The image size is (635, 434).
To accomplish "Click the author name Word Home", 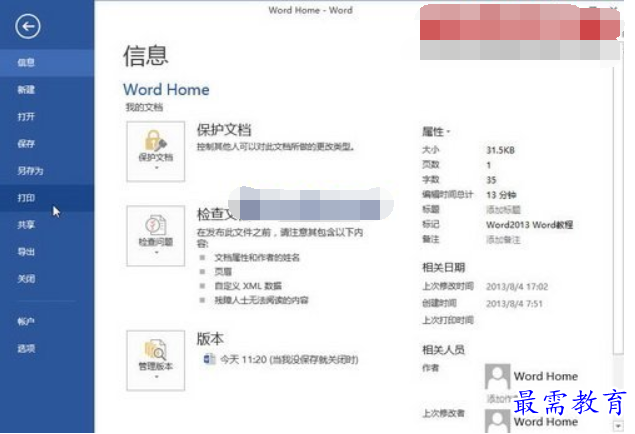I will click(x=546, y=377).
